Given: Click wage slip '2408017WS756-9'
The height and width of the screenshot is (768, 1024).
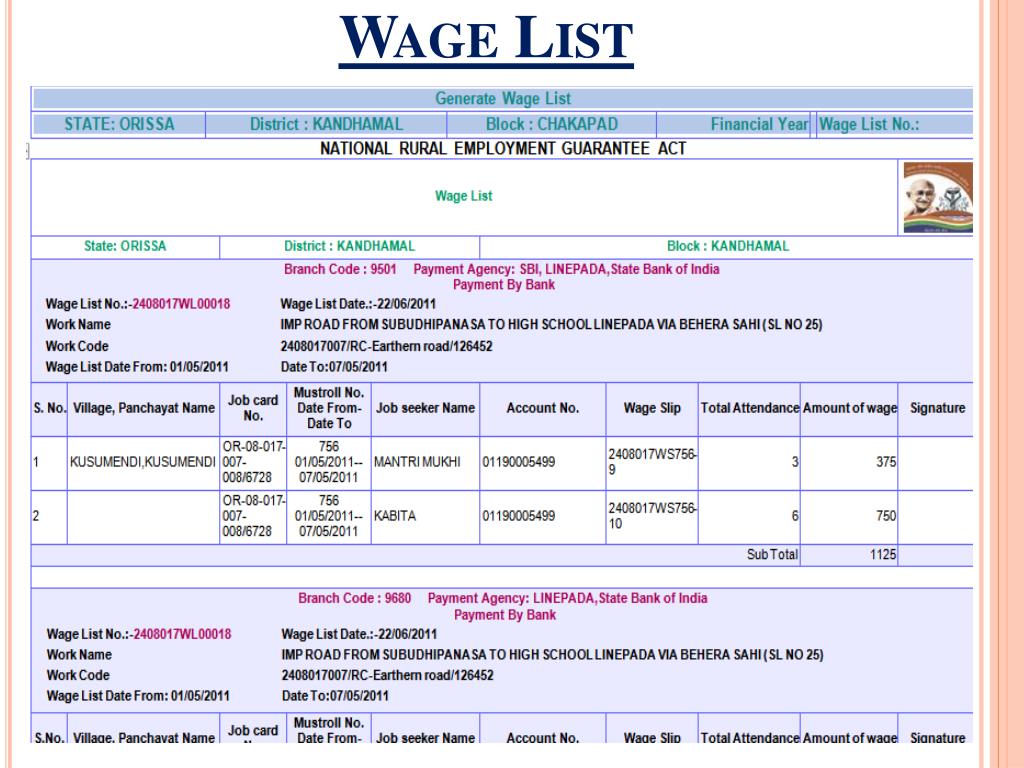Looking at the screenshot, I should [x=652, y=462].
